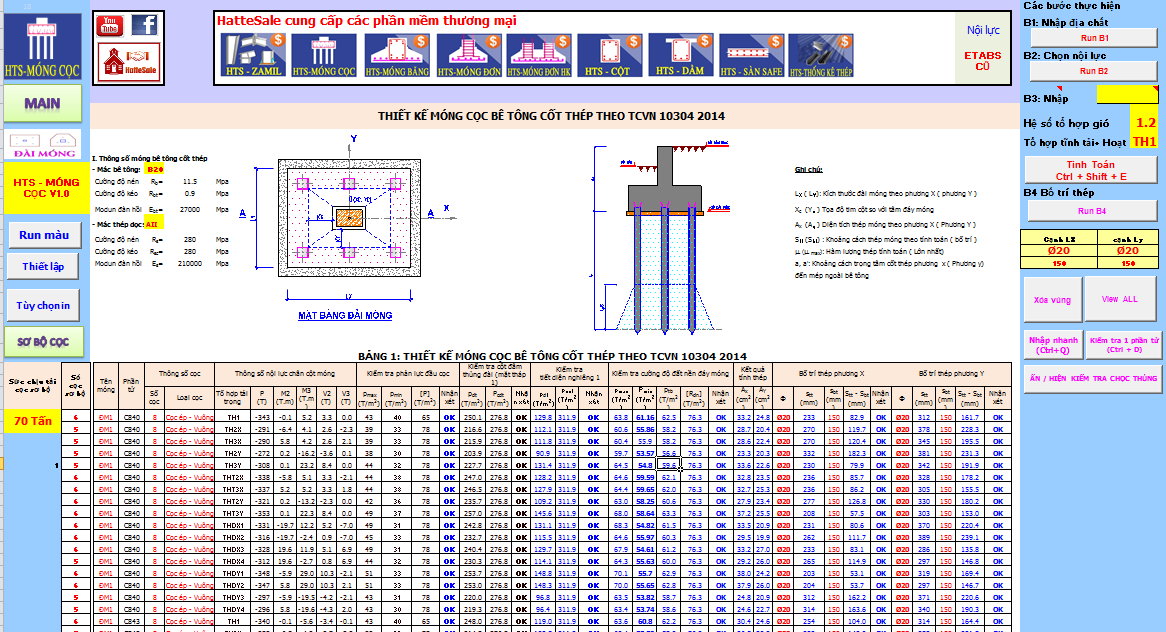Open HTS-MÓNG ĐƠN software icon
Image resolution: width=1166 pixels, height=632 pixels.
[468, 55]
